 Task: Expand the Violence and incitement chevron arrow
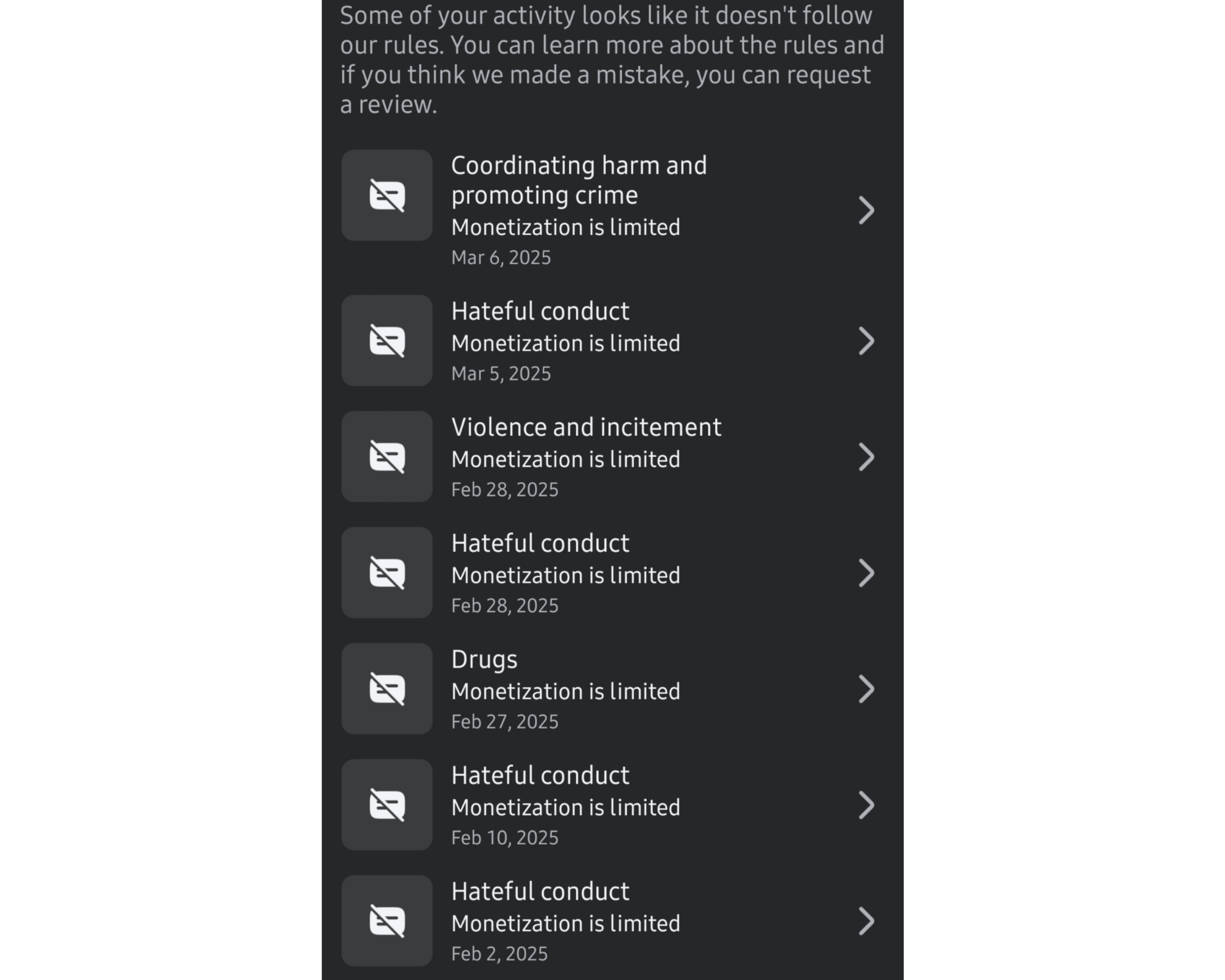click(x=866, y=457)
